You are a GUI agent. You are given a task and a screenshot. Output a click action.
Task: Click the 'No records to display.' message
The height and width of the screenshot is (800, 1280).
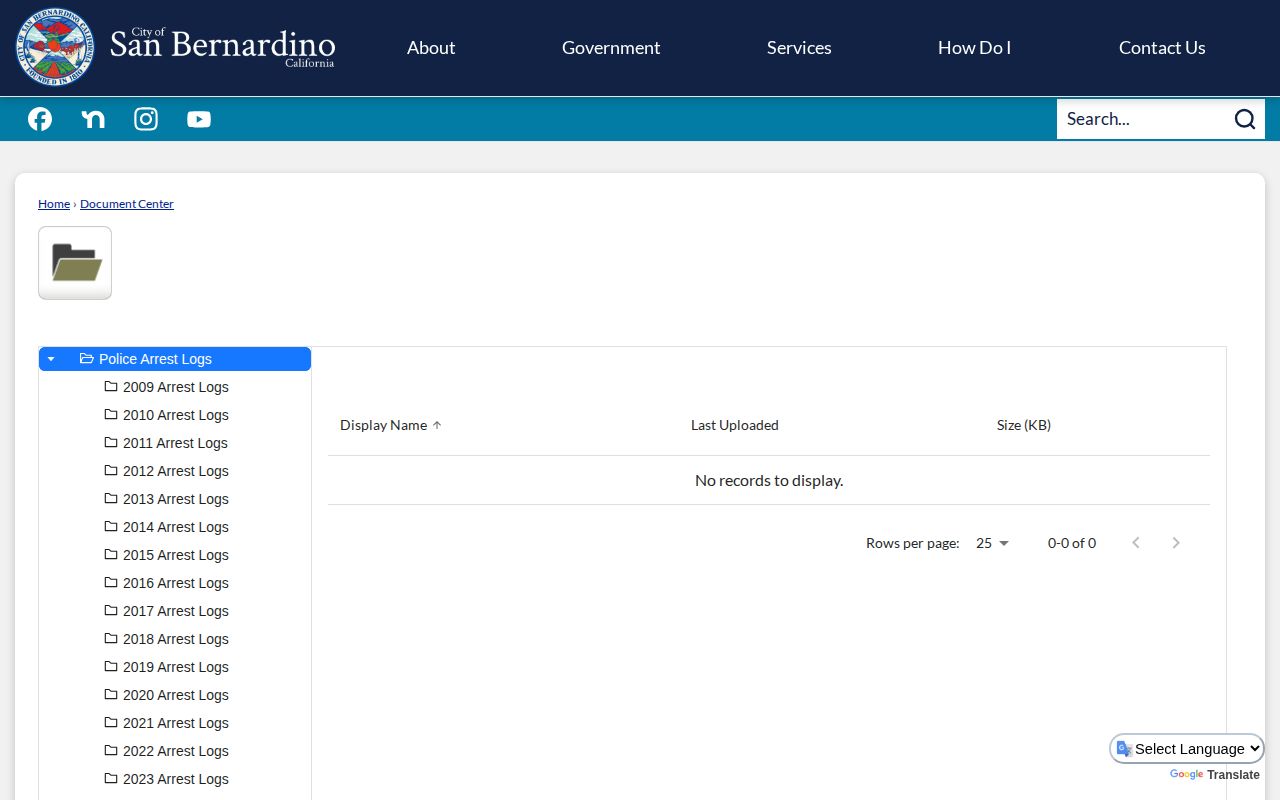[x=769, y=480]
